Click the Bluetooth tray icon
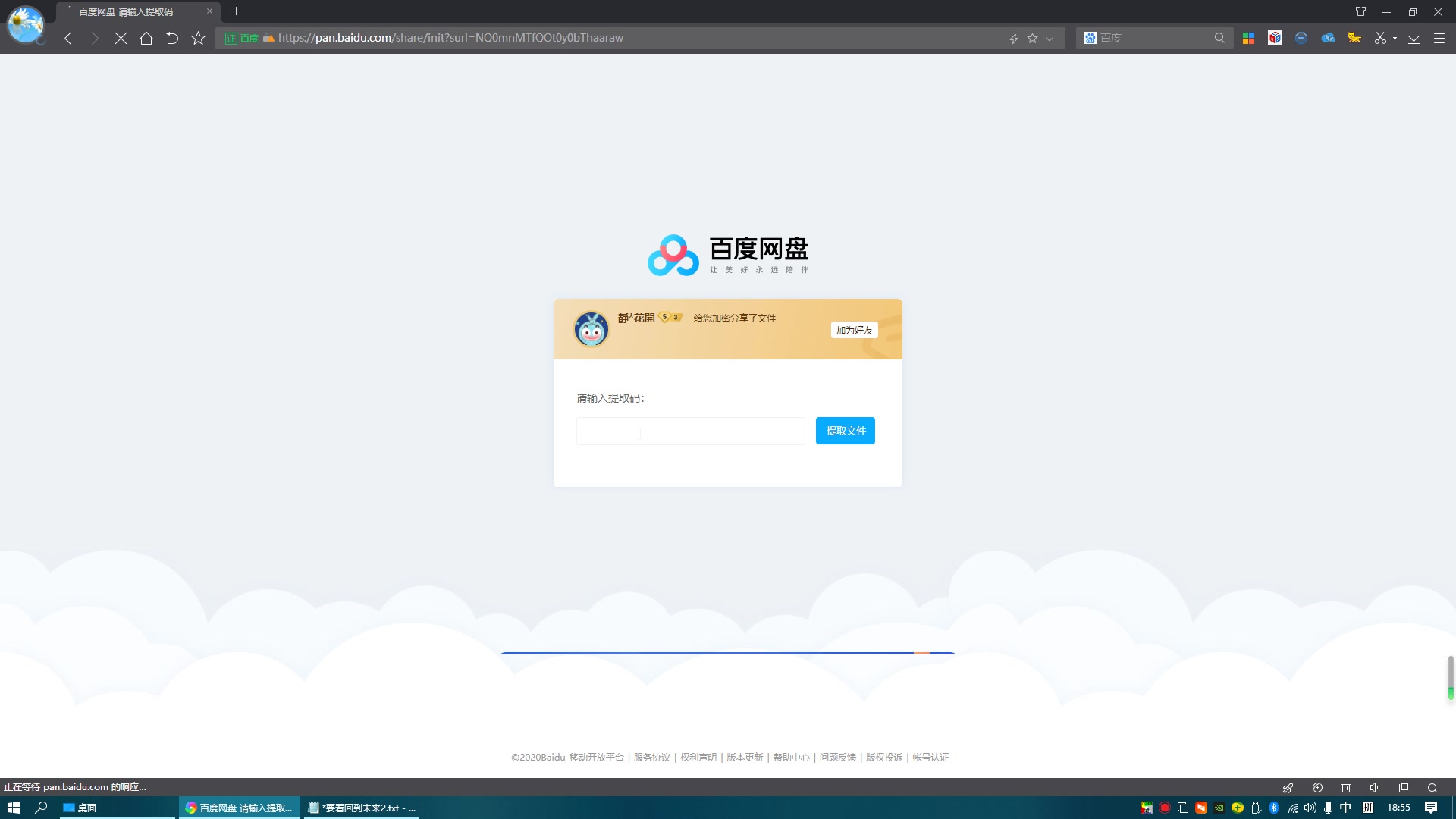This screenshot has height=819, width=1456. (1274, 808)
